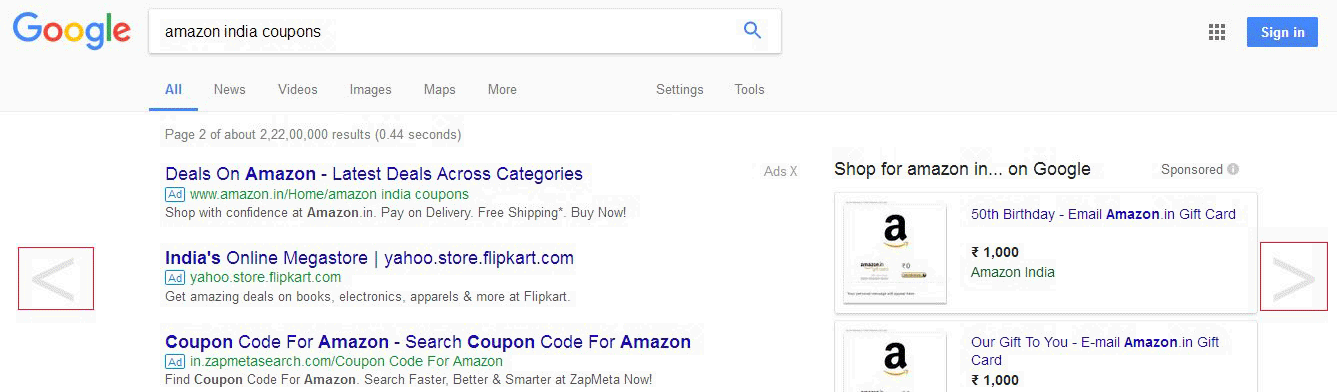Image resolution: width=1337 pixels, height=392 pixels.
Task: Open the Google apps grid icon
Action: click(1217, 32)
